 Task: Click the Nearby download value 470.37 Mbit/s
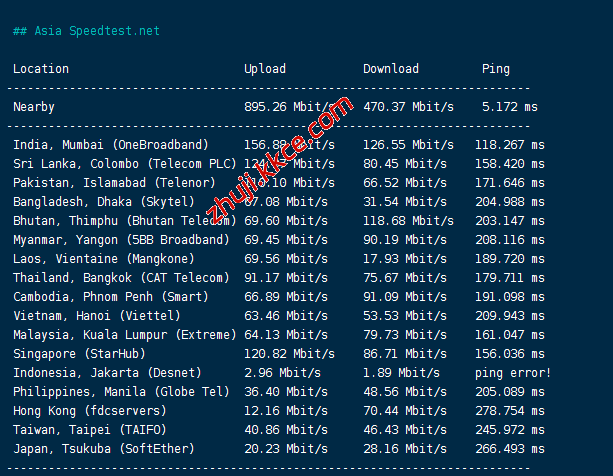tap(408, 107)
